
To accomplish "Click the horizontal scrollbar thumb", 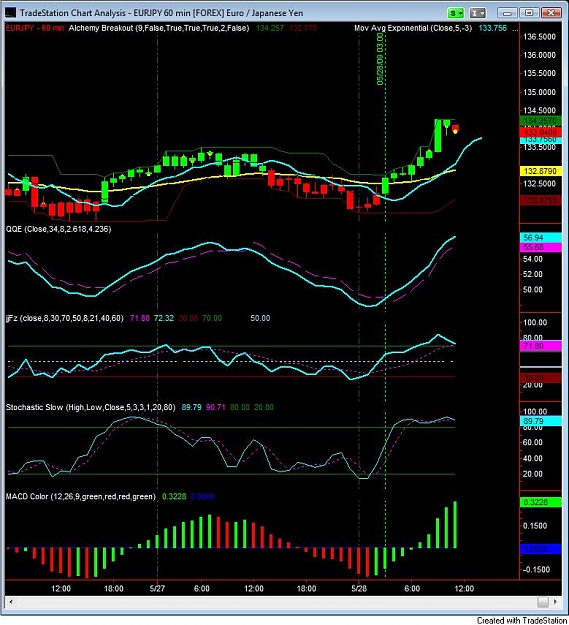I will click(542, 601).
